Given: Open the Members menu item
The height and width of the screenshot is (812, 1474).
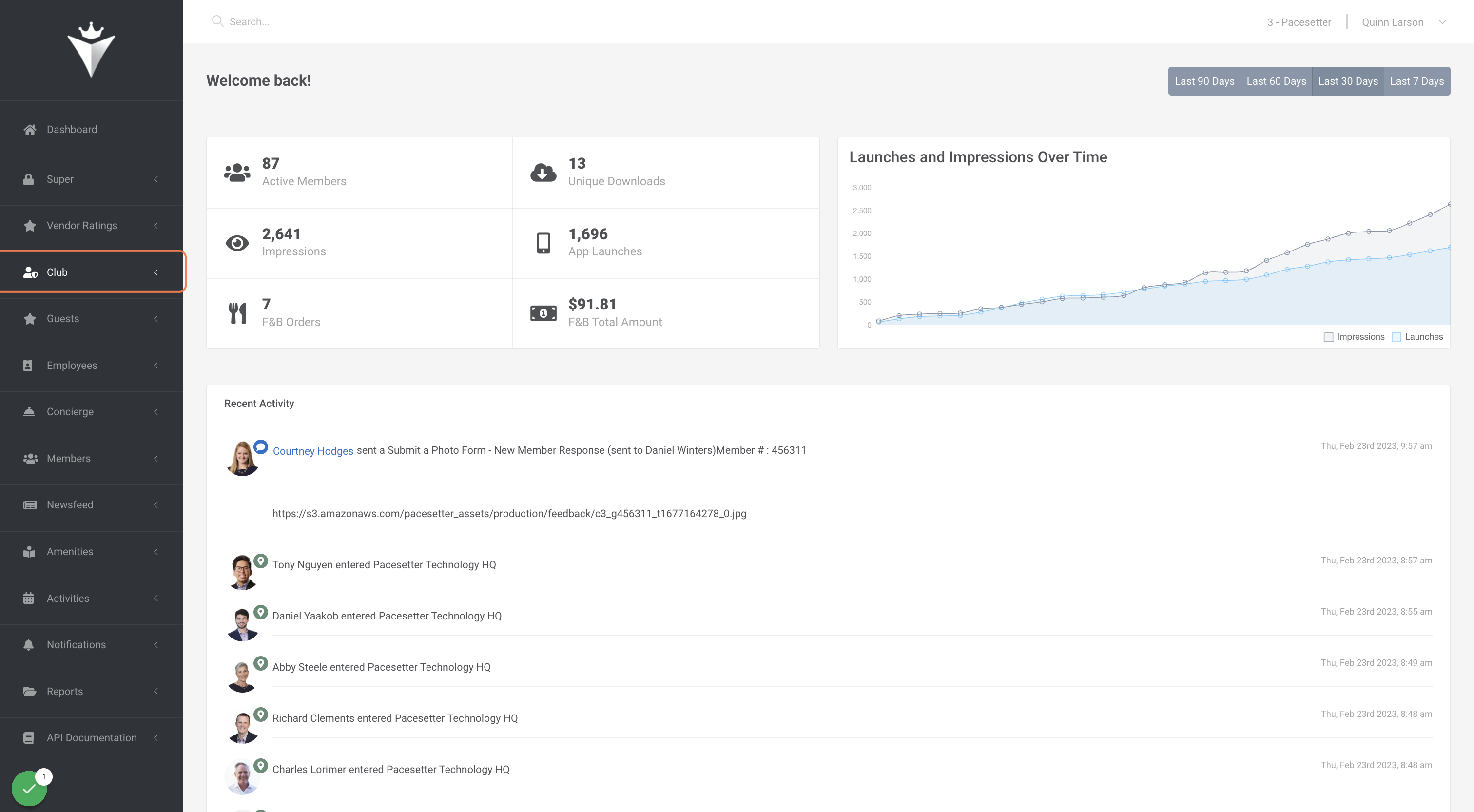Looking at the screenshot, I should tap(92, 458).
